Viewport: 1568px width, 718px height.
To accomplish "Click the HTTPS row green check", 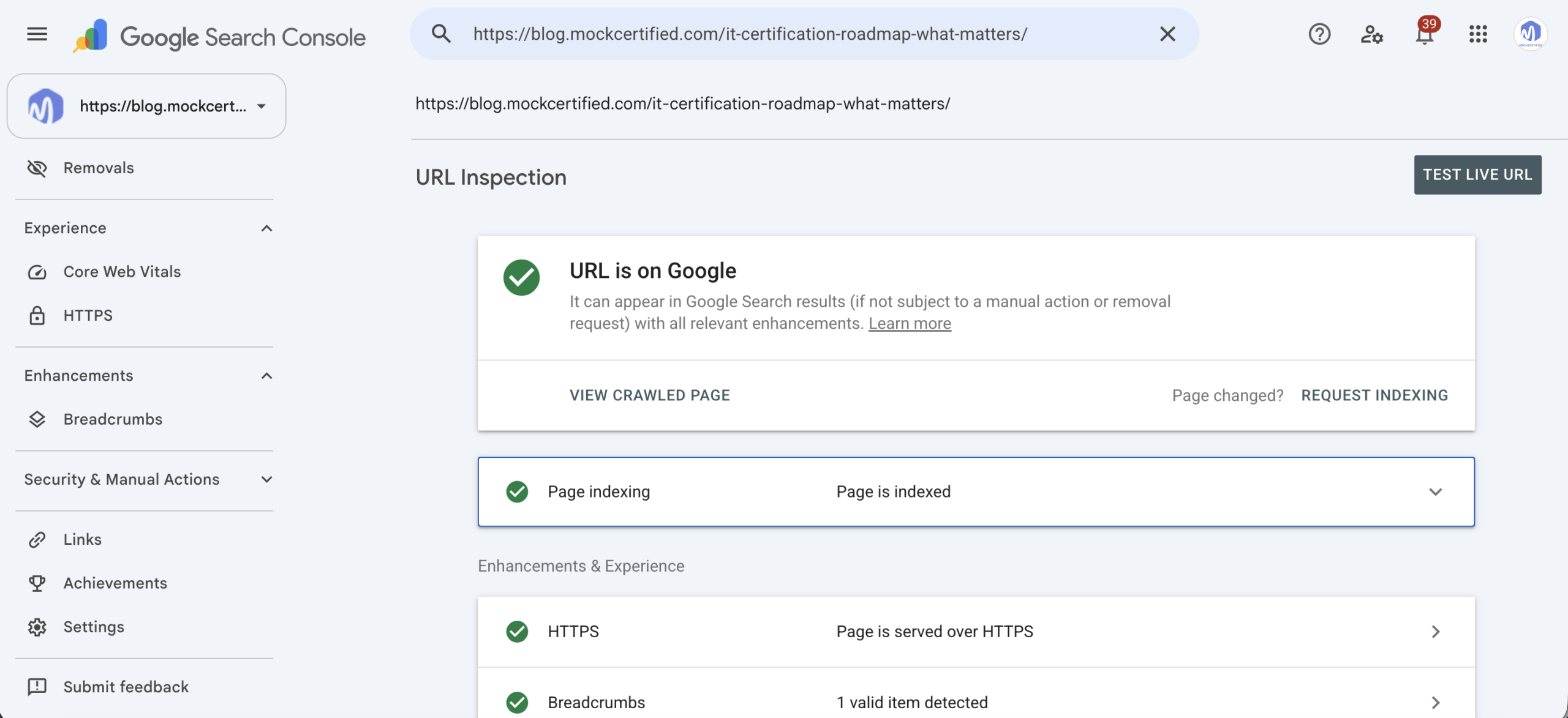I will coord(517,631).
